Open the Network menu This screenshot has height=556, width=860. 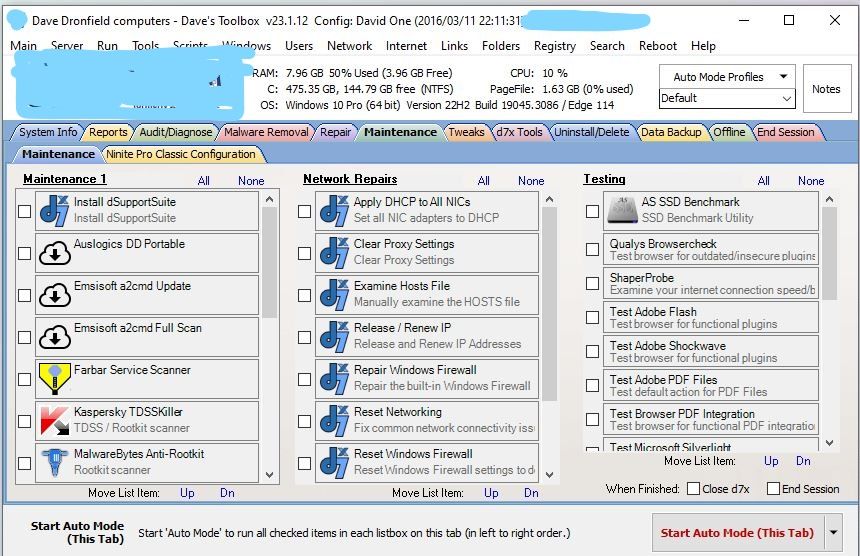(349, 46)
